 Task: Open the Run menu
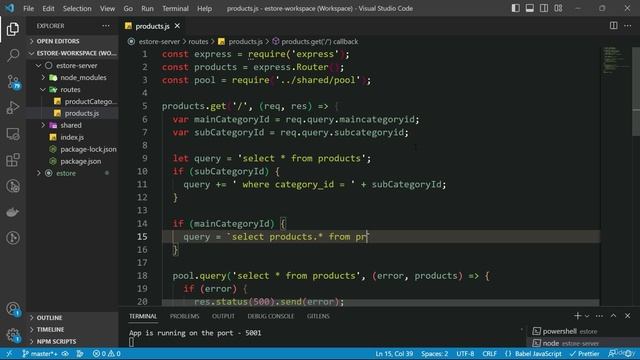(x=147, y=8)
